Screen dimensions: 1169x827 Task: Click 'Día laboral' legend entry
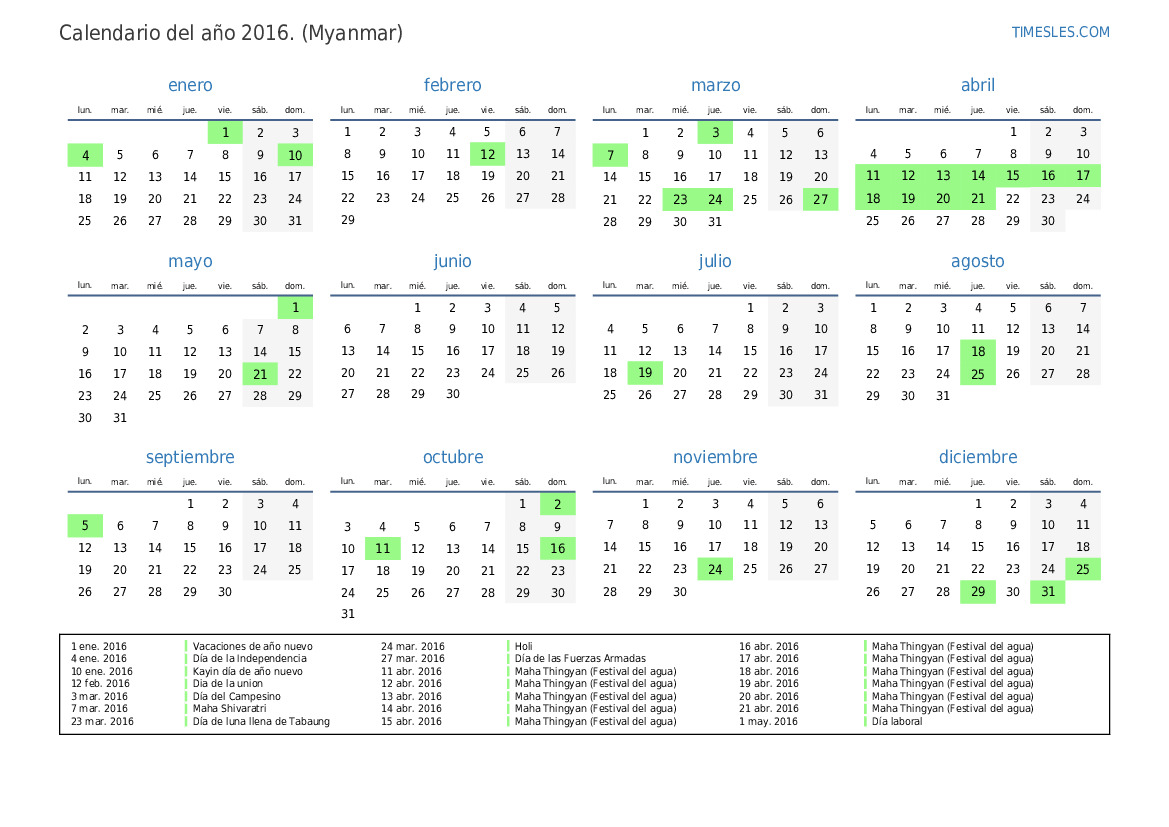[897, 721]
